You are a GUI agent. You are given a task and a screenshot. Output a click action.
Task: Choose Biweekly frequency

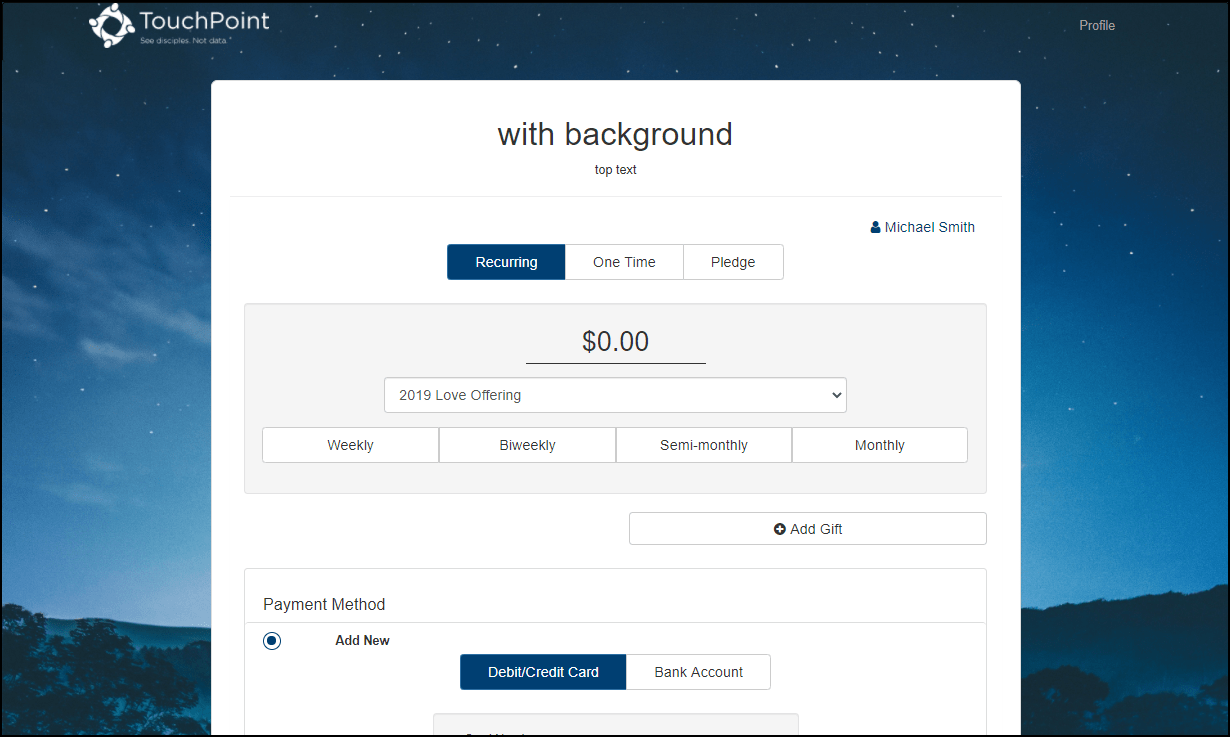click(527, 445)
